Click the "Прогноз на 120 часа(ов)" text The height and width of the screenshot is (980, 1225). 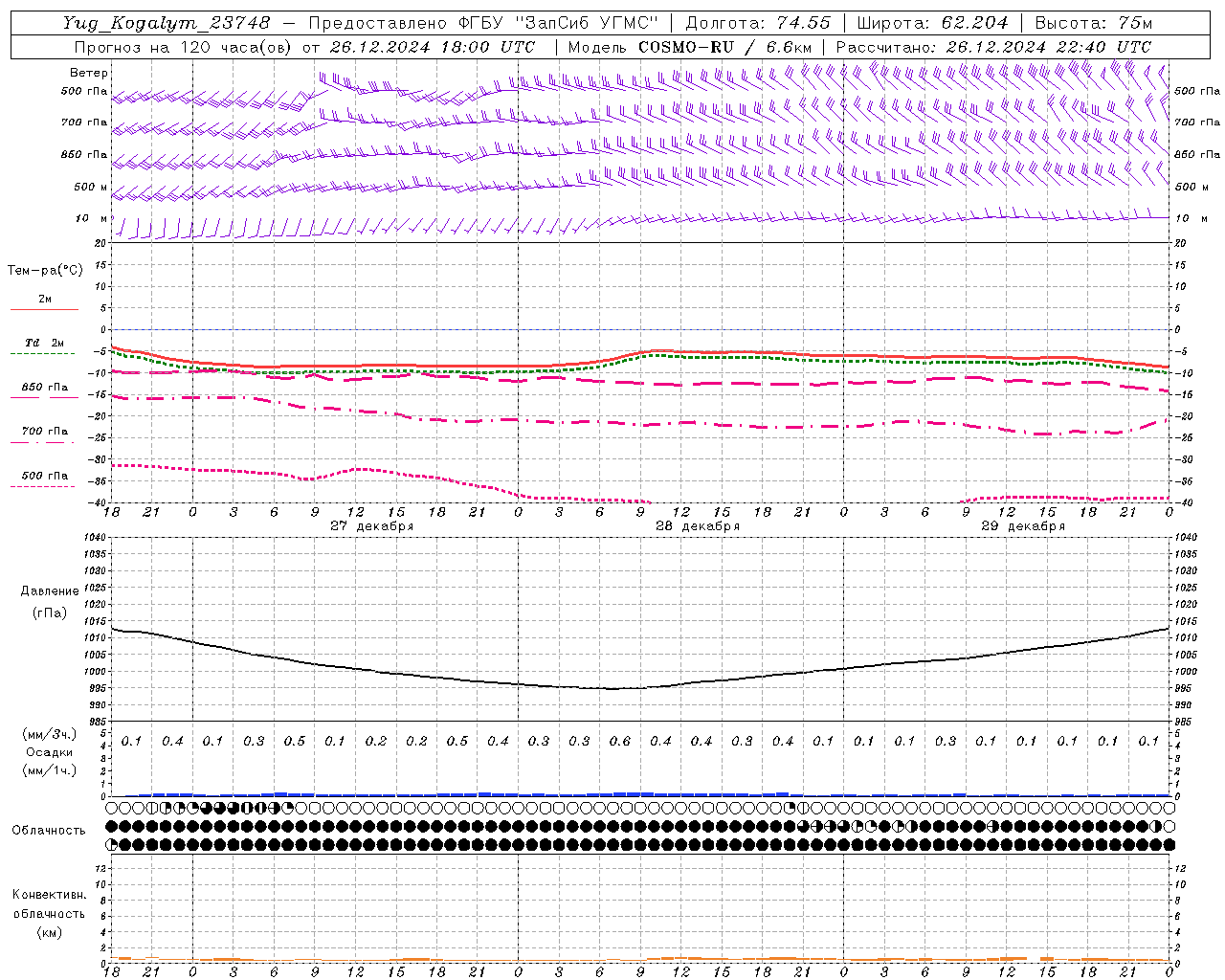[184, 47]
